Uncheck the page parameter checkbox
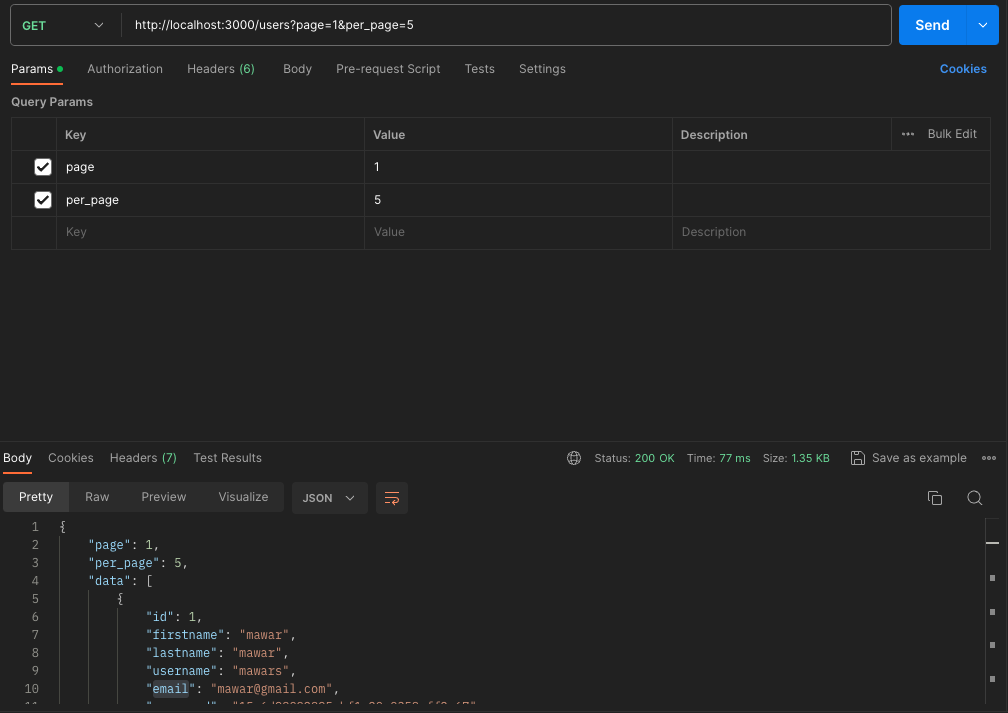The width and height of the screenshot is (1008, 713). (x=43, y=167)
